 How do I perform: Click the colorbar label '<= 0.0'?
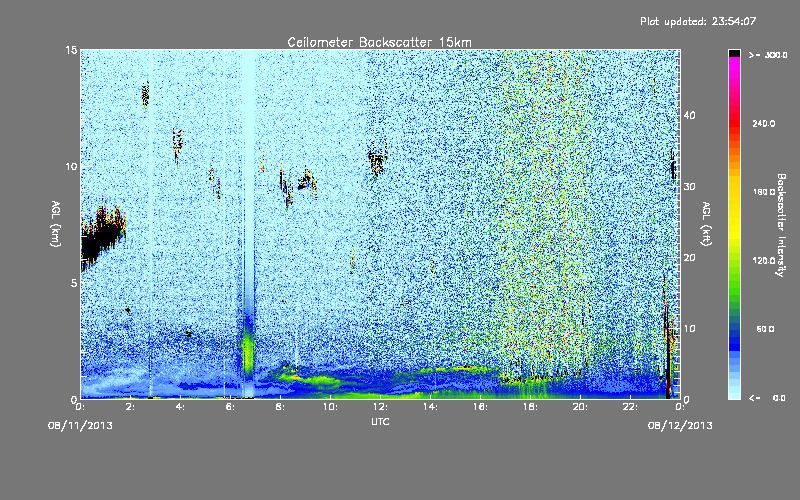click(767, 397)
